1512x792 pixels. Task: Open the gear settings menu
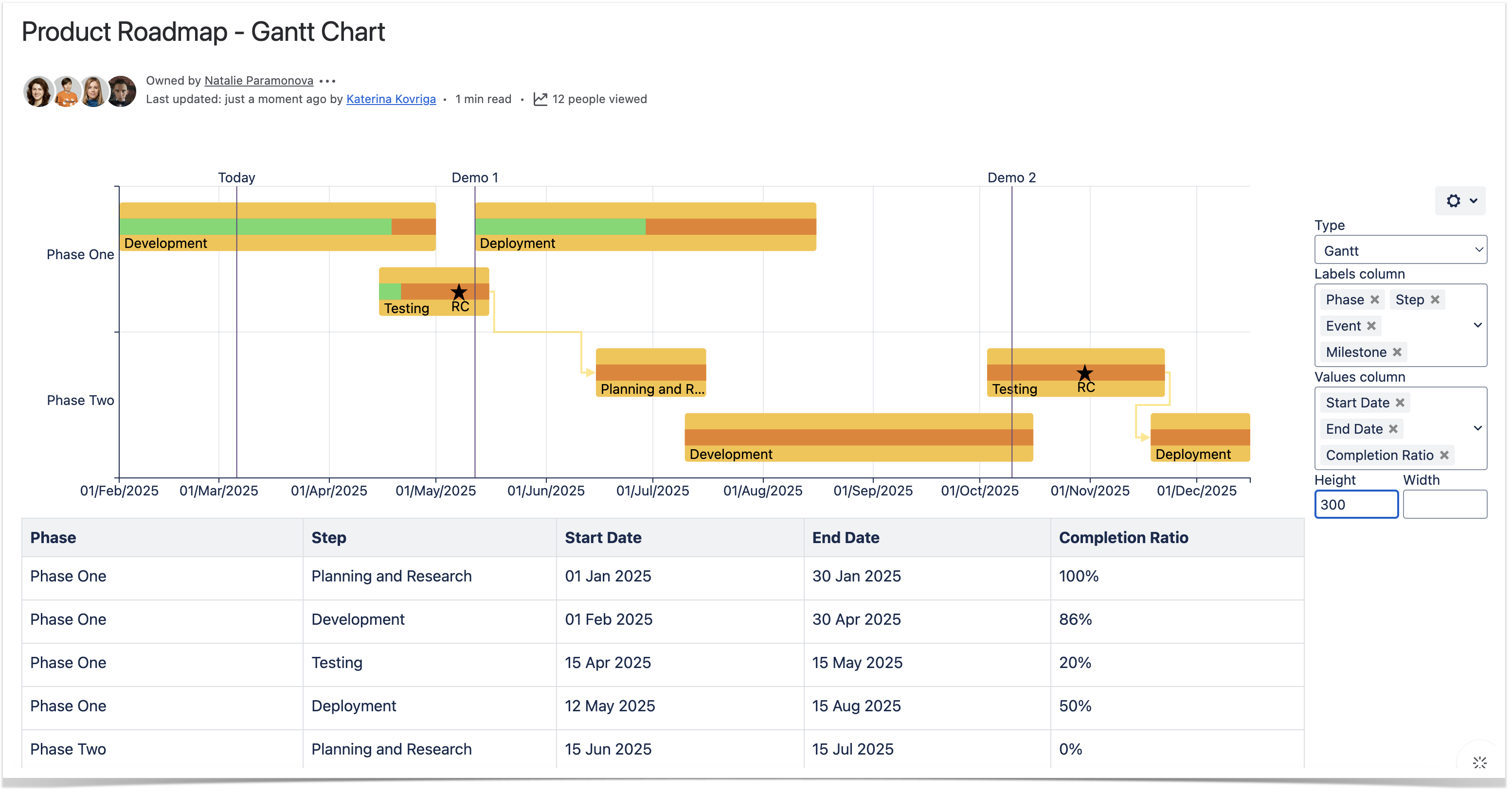pyautogui.click(x=1459, y=201)
